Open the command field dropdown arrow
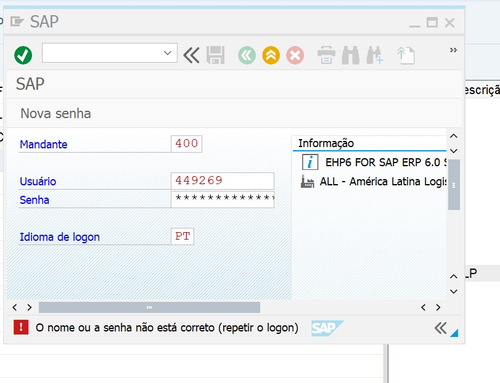Viewport: 500px width, 383px height. point(168,53)
